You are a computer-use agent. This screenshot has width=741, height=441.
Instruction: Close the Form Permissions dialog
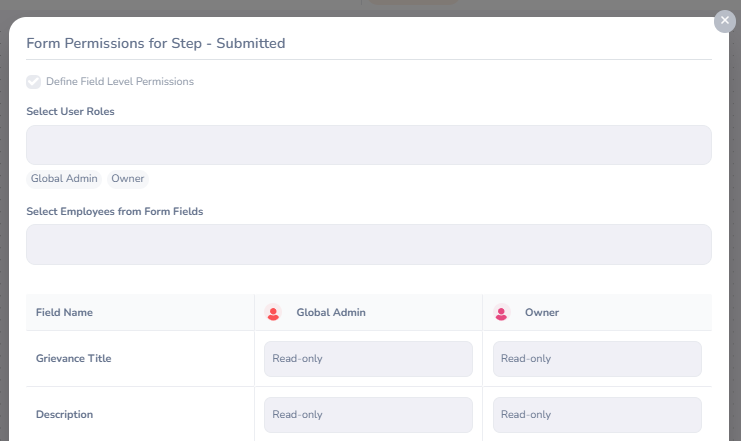click(x=724, y=21)
